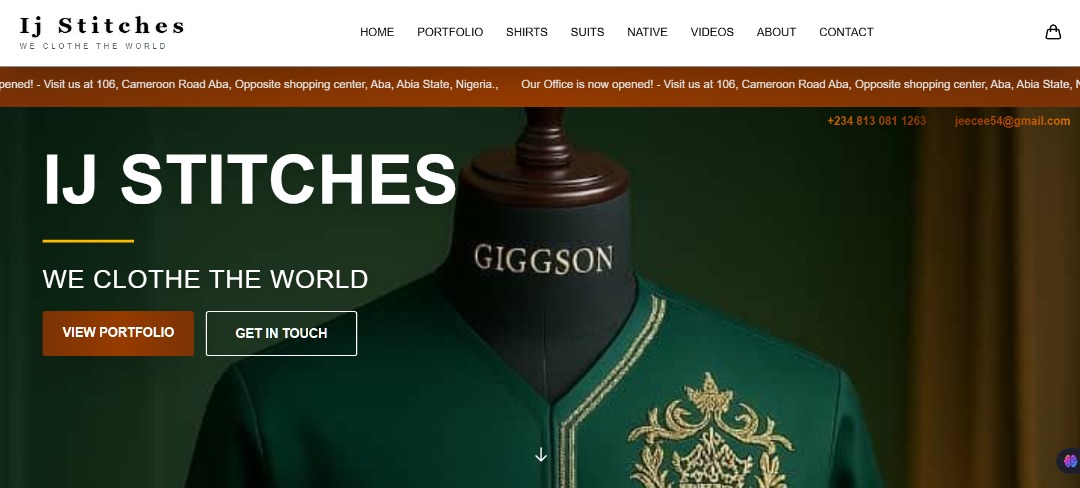Go to the HOME menu item
The height and width of the screenshot is (488, 1080).
coord(377,32)
